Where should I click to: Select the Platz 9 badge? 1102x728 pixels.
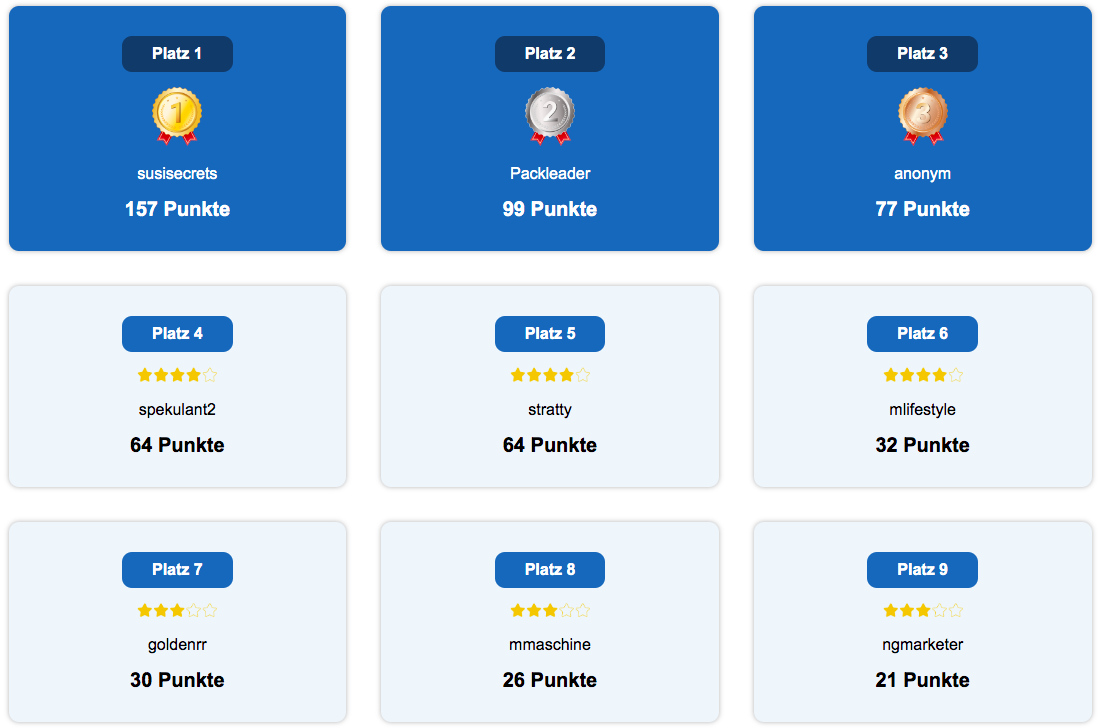(922, 570)
